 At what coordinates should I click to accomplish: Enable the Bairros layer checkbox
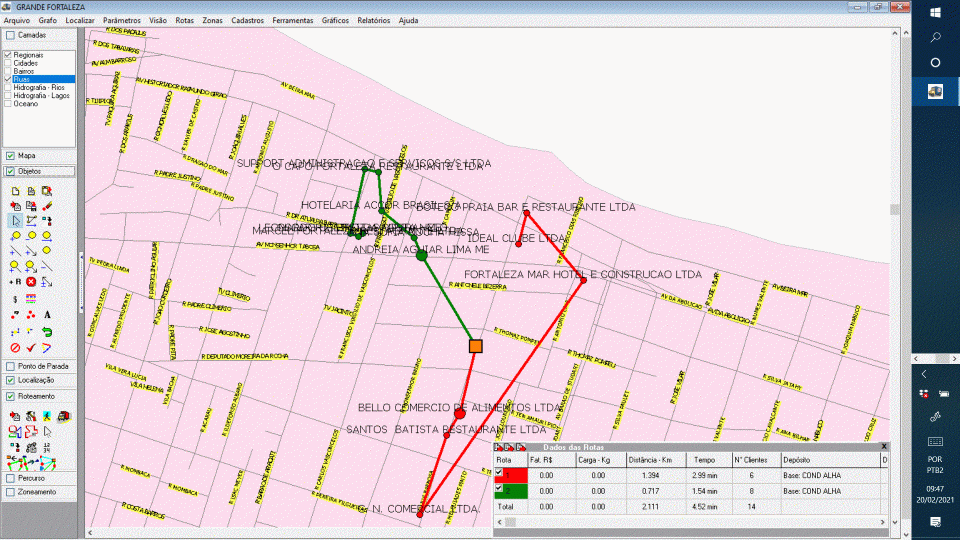[x=8, y=71]
